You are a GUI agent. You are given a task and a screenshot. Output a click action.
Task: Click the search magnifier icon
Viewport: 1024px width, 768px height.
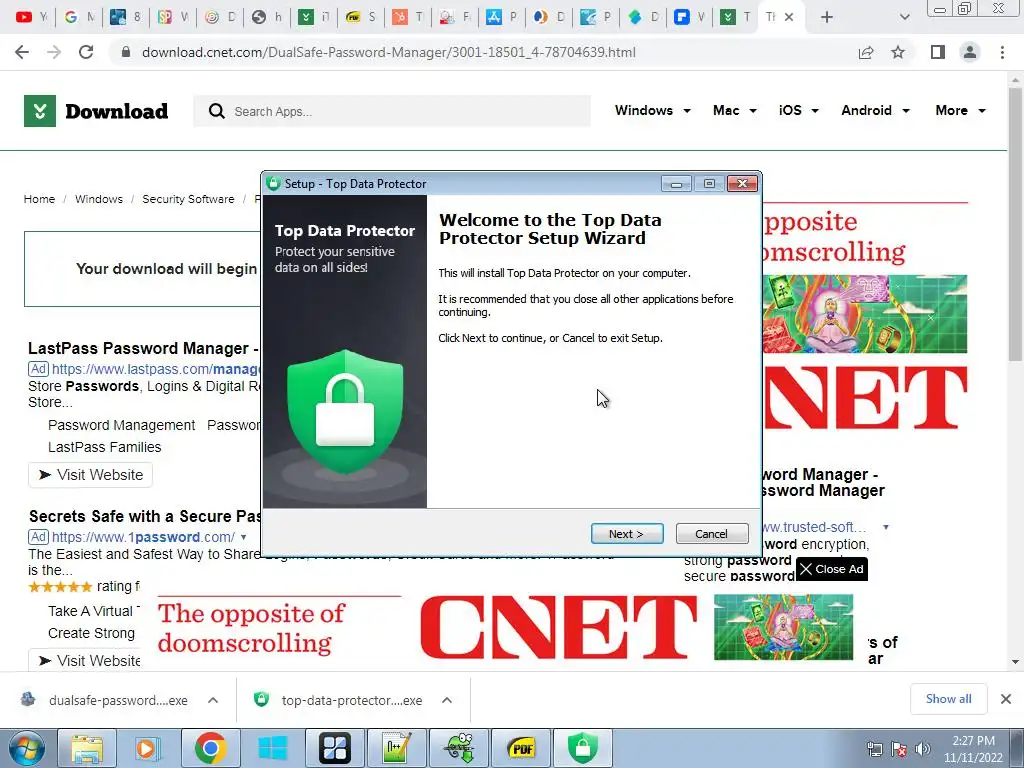(x=217, y=111)
